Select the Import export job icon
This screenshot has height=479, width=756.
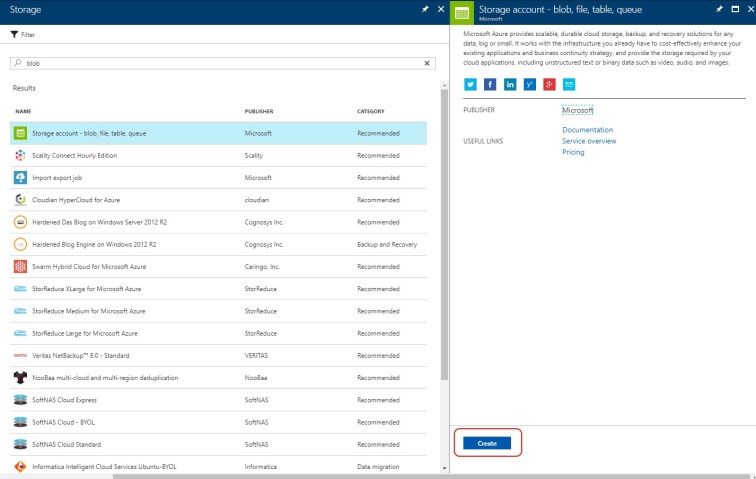pos(20,178)
